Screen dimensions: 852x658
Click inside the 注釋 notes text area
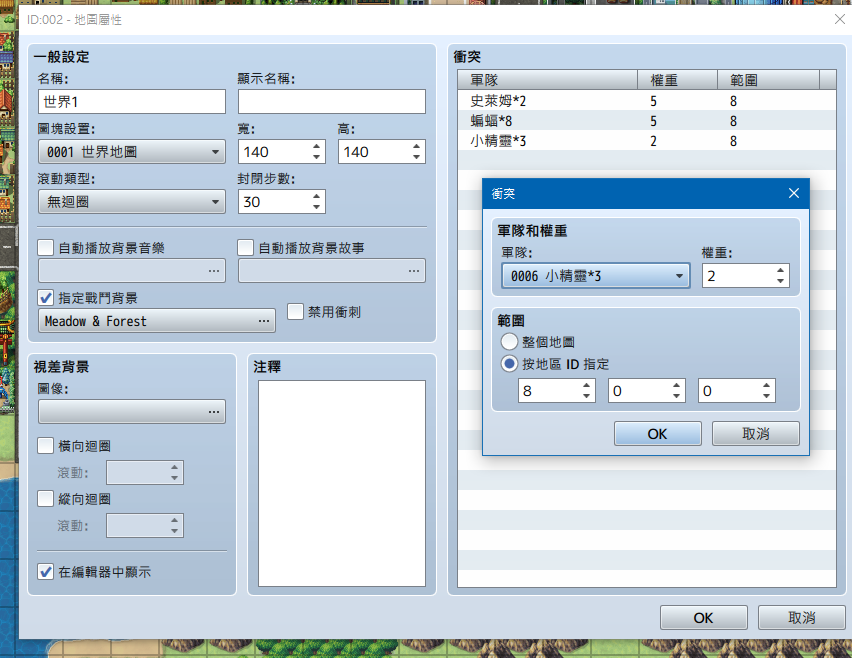tap(342, 483)
